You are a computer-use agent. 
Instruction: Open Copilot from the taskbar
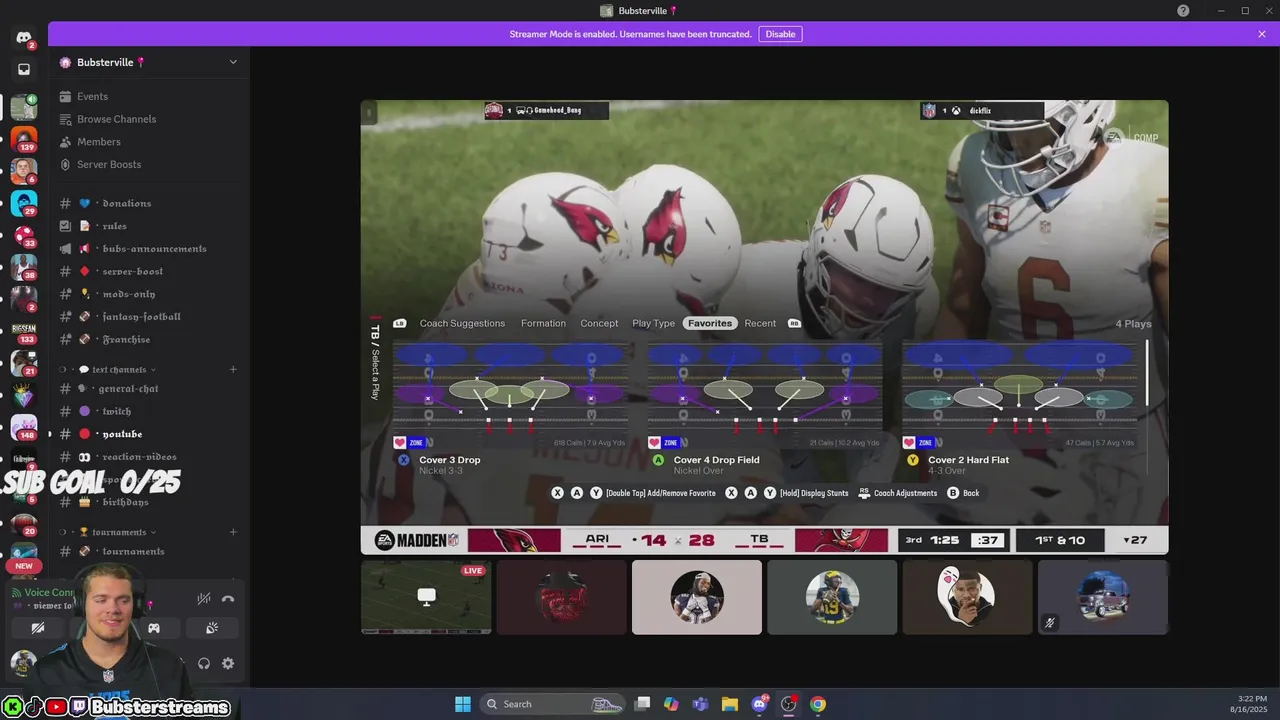(671, 704)
